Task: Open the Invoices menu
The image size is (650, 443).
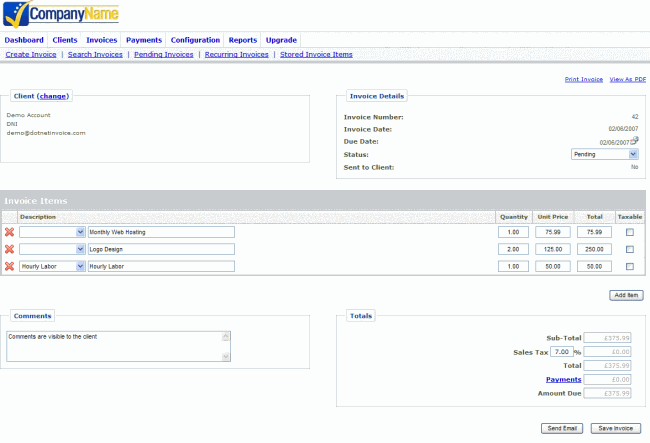Action: pyautogui.click(x=102, y=40)
